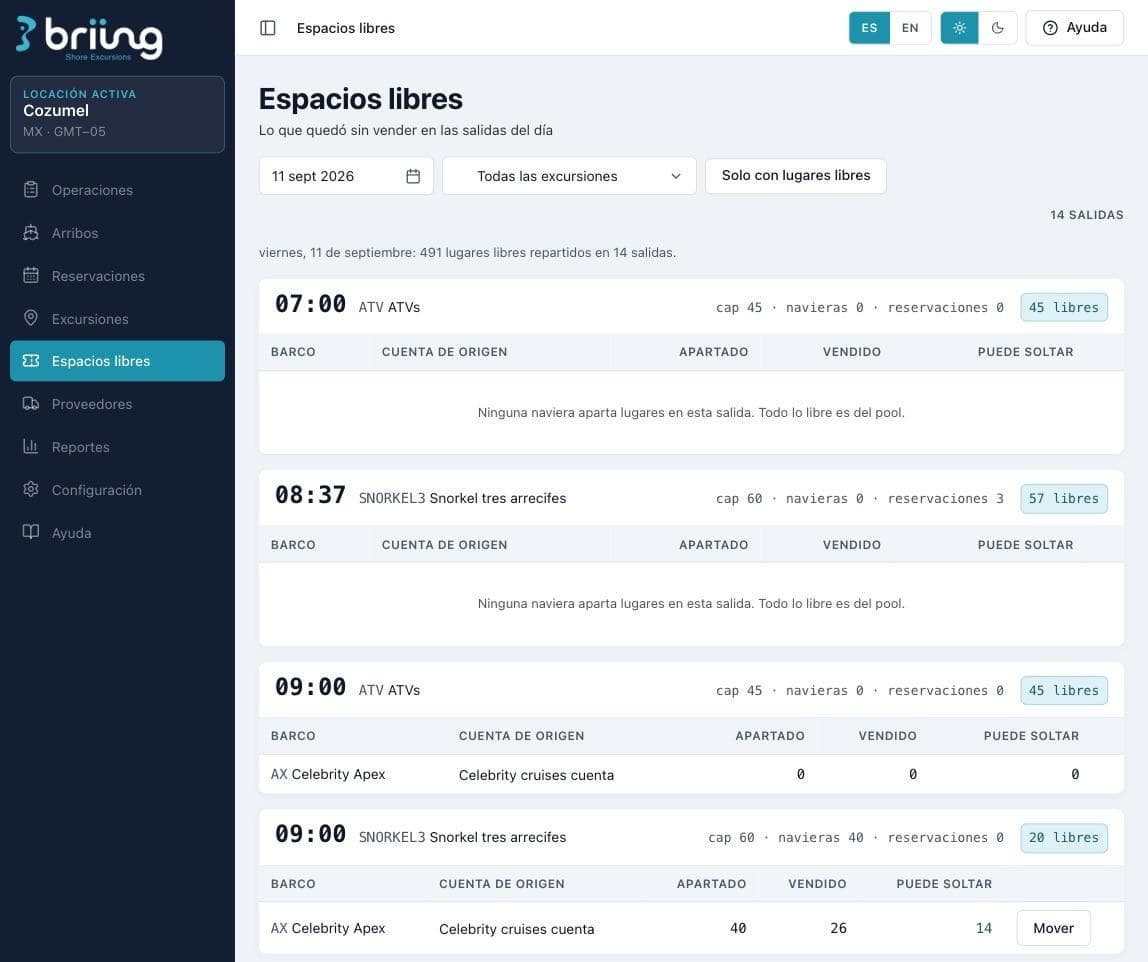Click Mover button for Celebrity Apex
1148x962 pixels.
pyautogui.click(x=1053, y=928)
